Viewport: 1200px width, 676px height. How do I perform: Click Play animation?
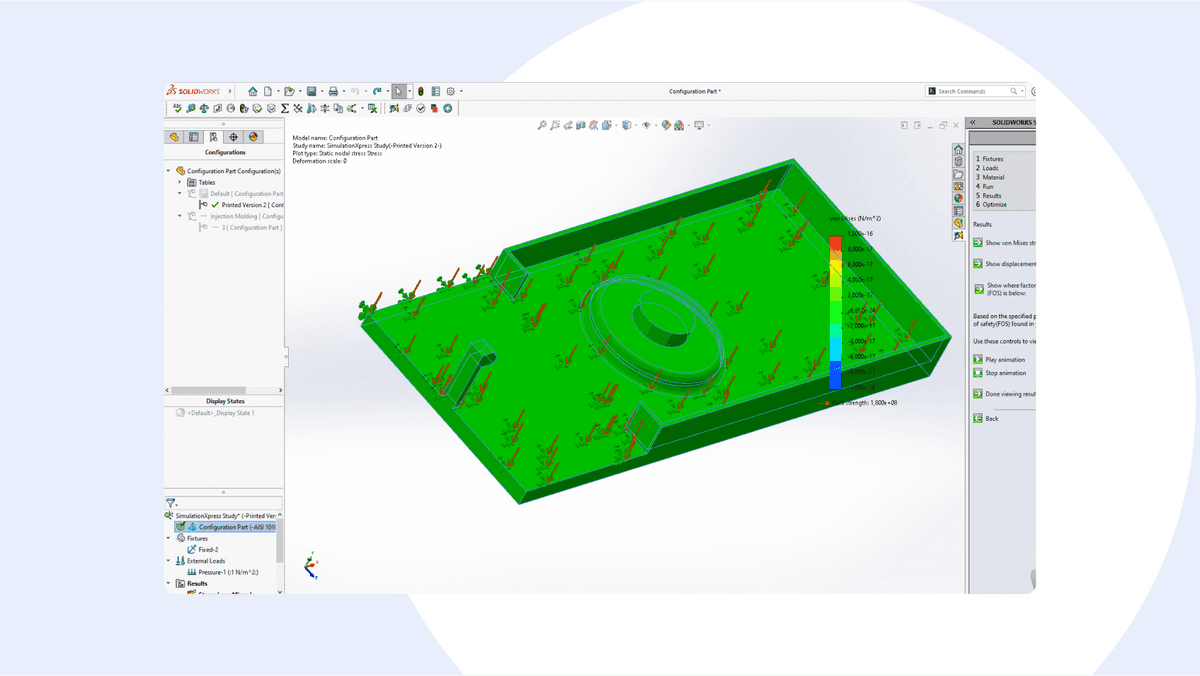pyautogui.click(x=999, y=359)
